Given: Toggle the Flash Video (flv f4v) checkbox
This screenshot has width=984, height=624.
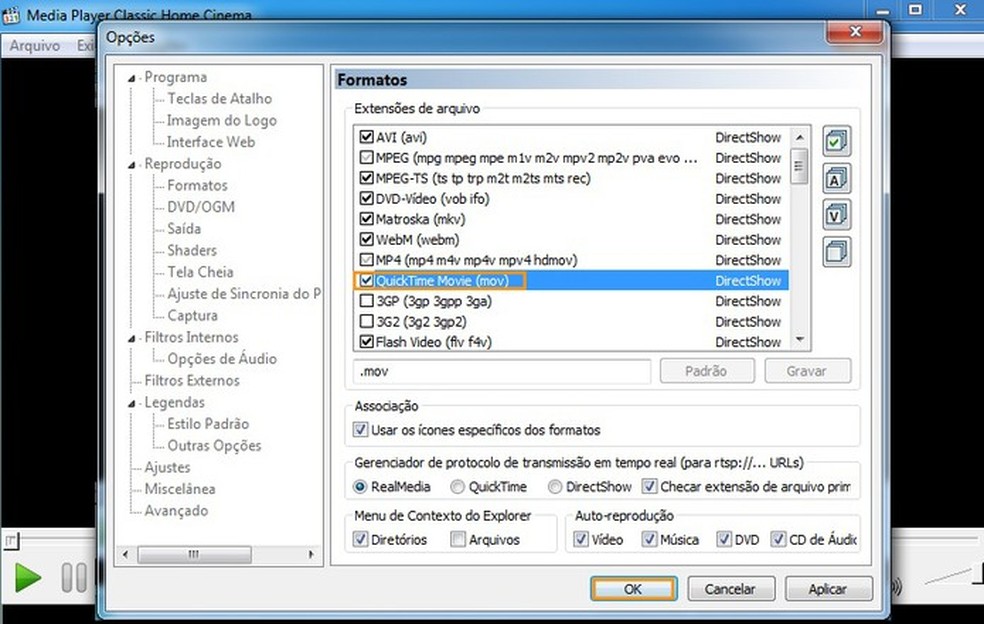Looking at the screenshot, I should click(x=366, y=342).
